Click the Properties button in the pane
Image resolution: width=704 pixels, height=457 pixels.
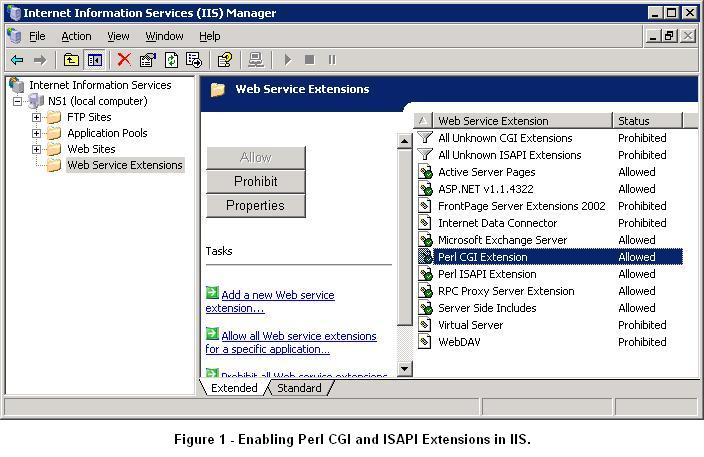pyautogui.click(x=255, y=206)
